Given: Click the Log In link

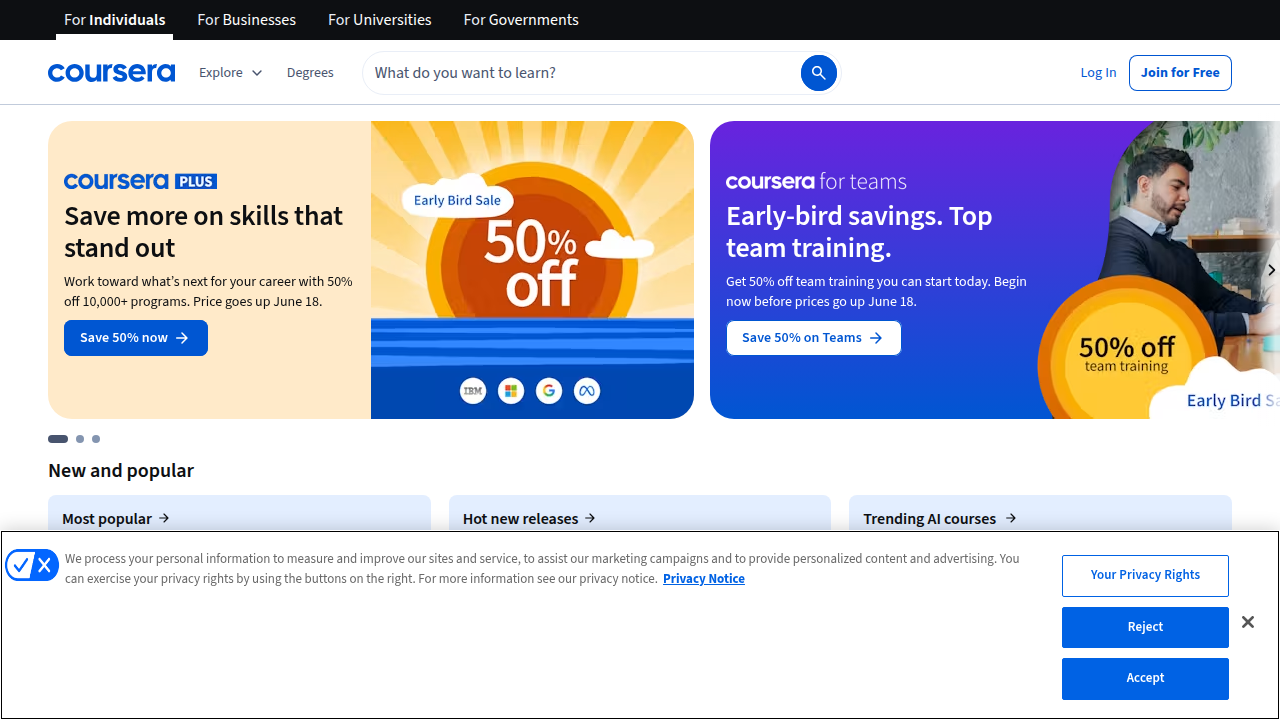Looking at the screenshot, I should (1098, 73).
